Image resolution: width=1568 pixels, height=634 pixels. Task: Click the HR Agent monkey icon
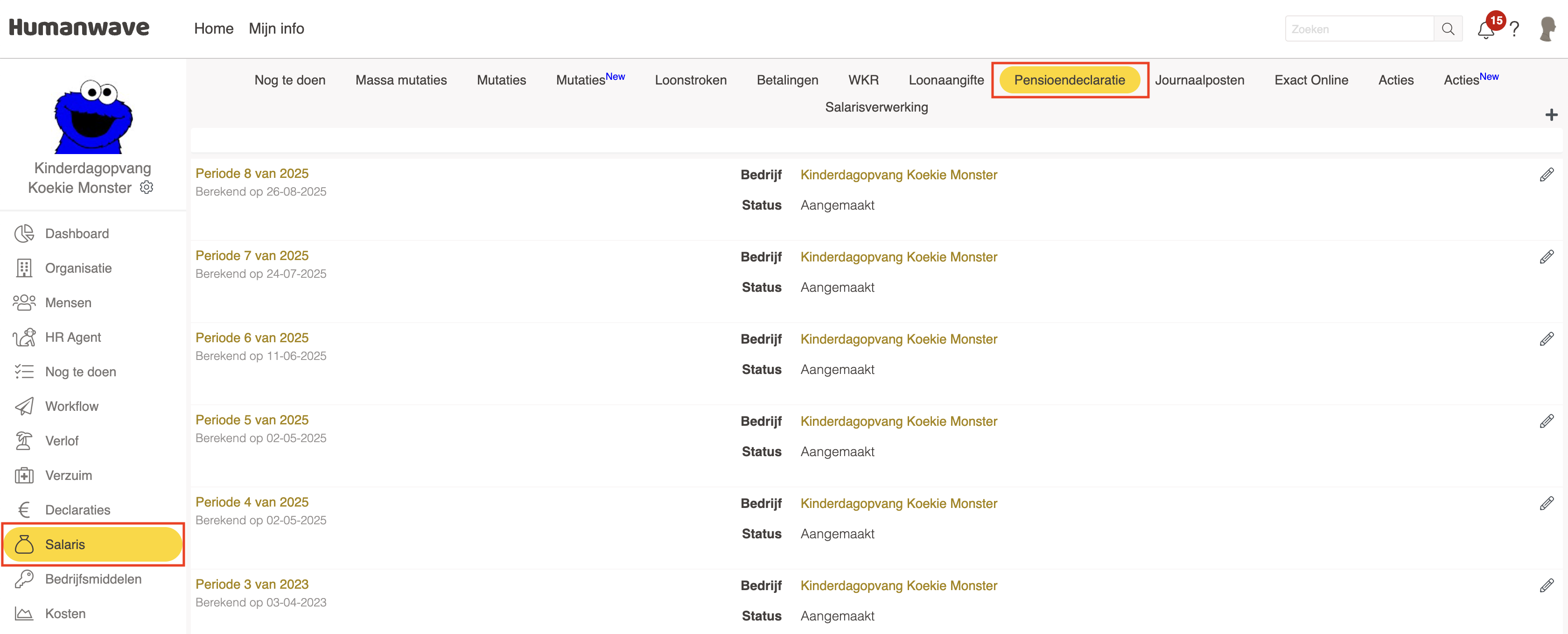(x=24, y=337)
